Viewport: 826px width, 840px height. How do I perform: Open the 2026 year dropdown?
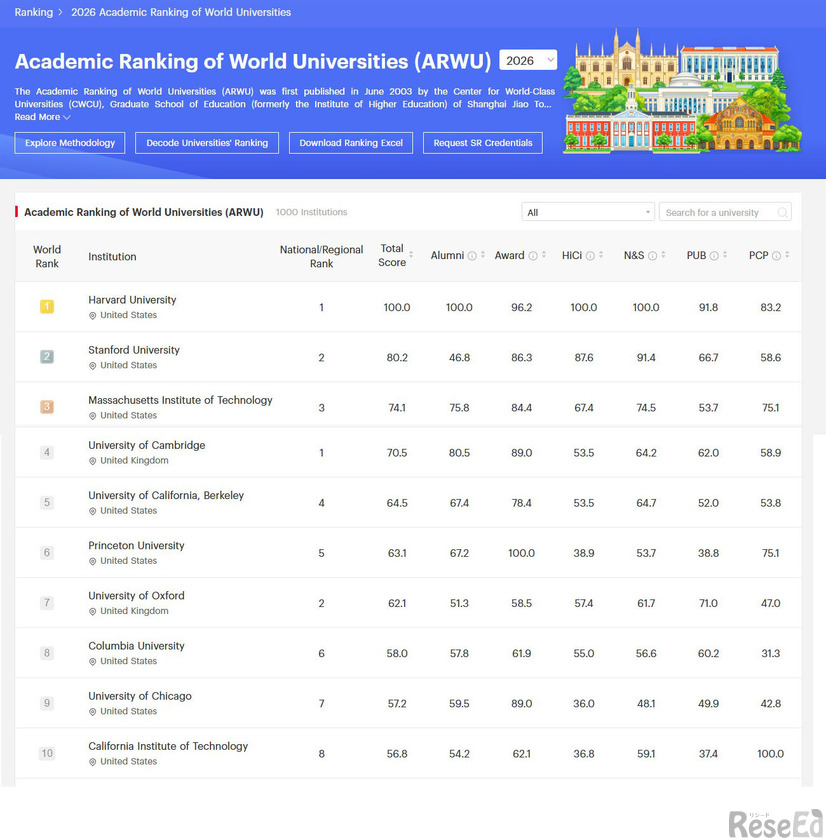[x=528, y=60]
